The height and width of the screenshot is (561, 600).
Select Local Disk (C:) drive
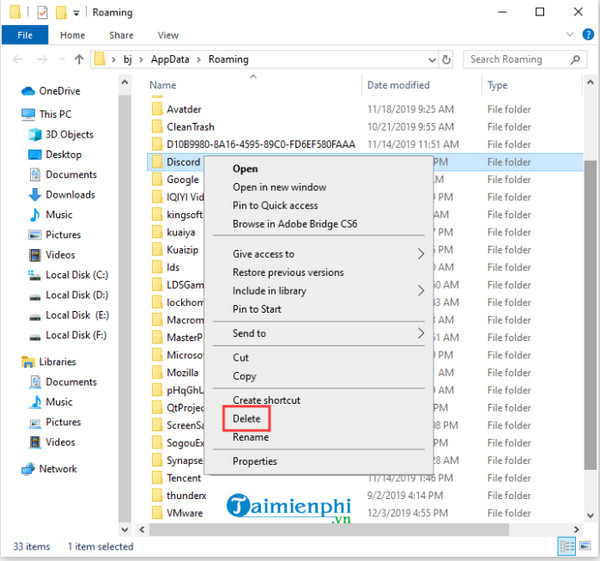point(77,275)
